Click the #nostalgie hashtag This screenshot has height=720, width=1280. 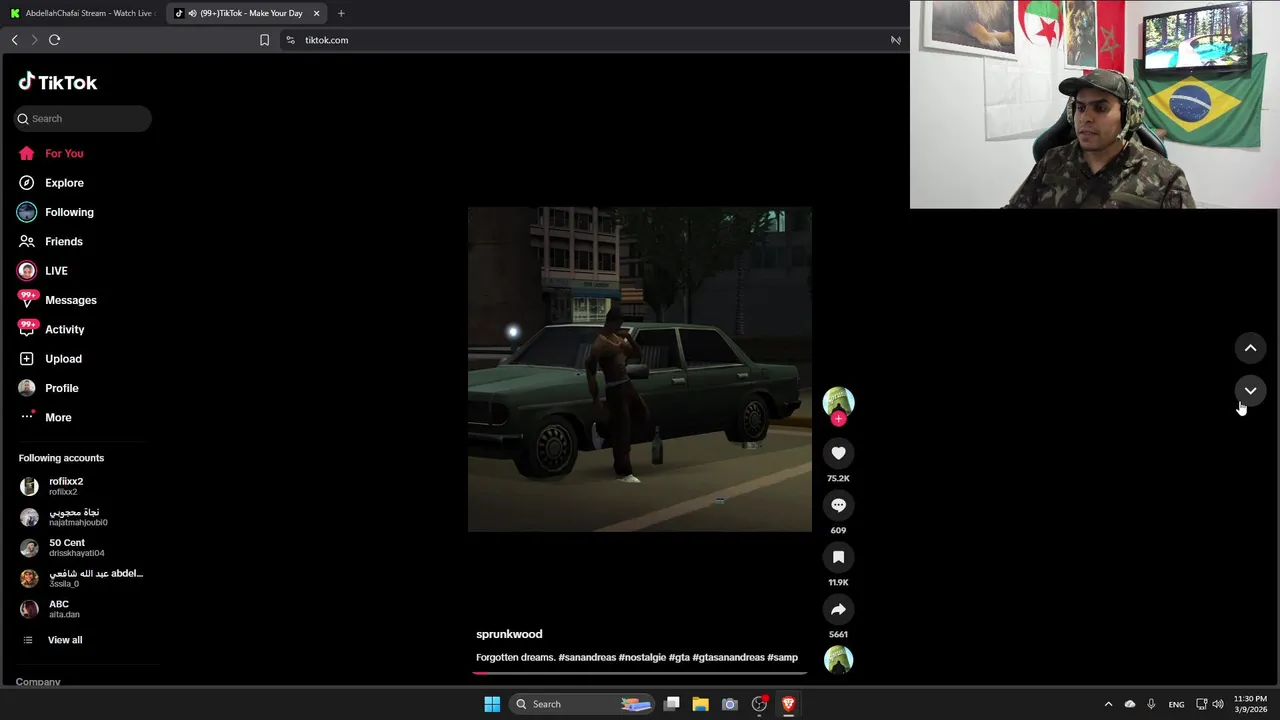click(642, 657)
